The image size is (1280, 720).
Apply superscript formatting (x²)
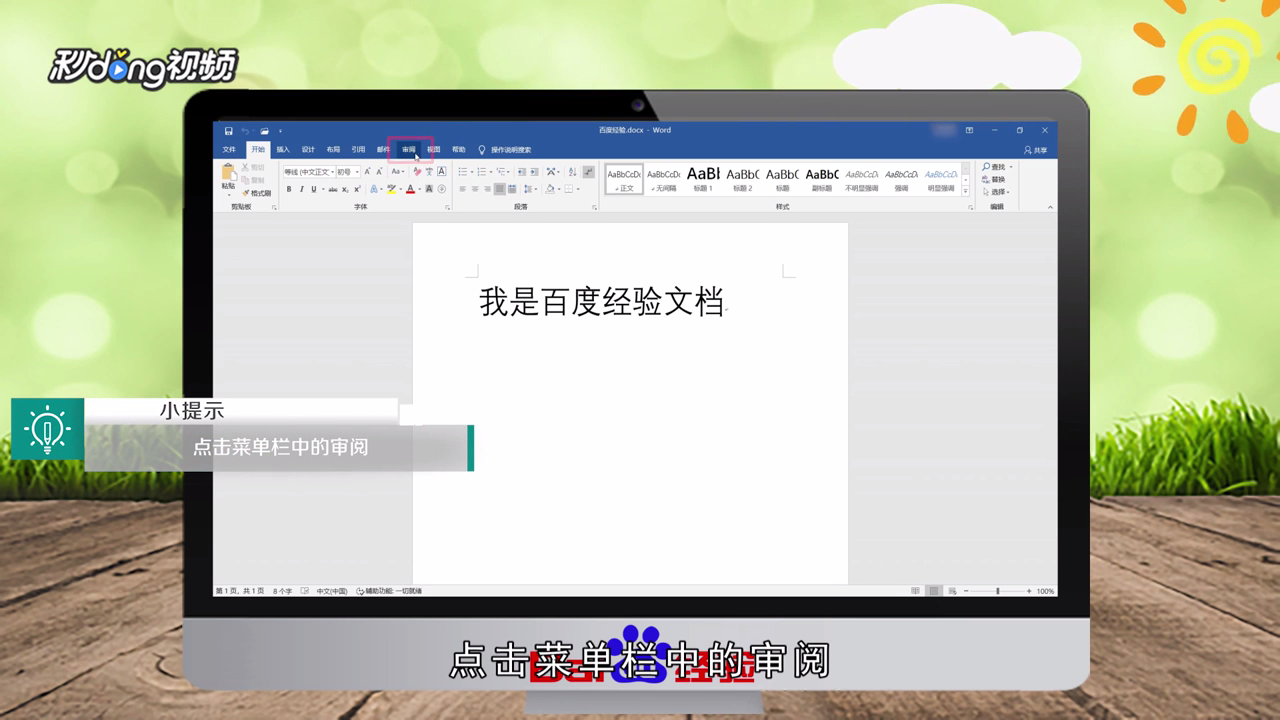[x=357, y=189]
